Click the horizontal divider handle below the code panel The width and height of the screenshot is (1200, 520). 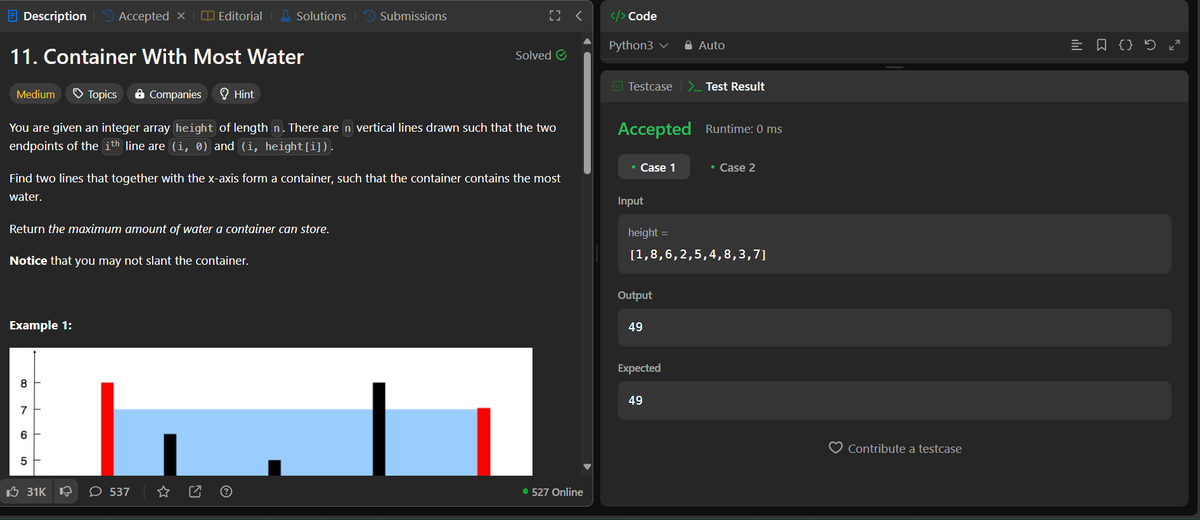click(893, 67)
